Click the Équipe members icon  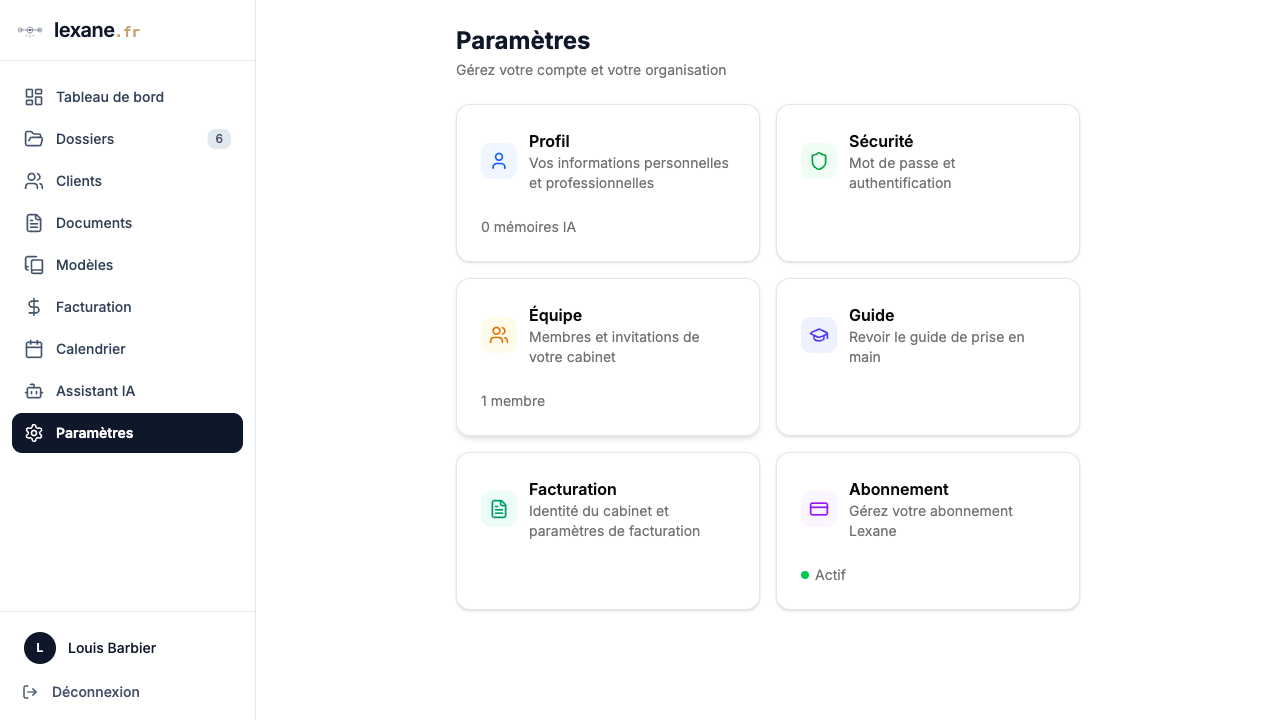(x=498, y=335)
